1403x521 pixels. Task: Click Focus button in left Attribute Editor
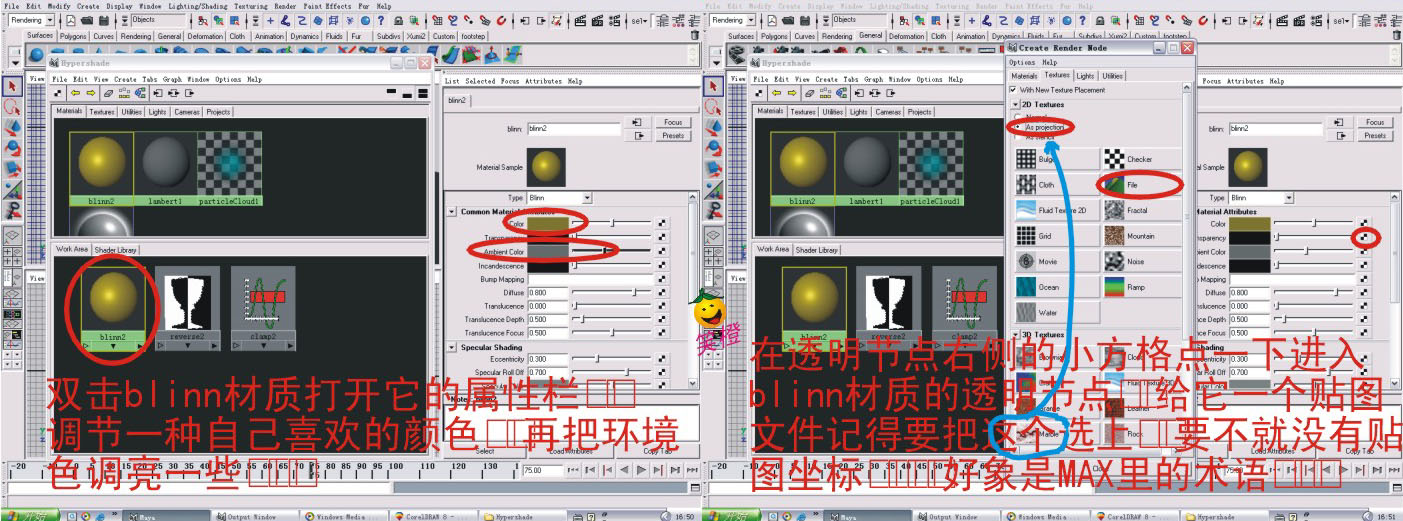(673, 122)
